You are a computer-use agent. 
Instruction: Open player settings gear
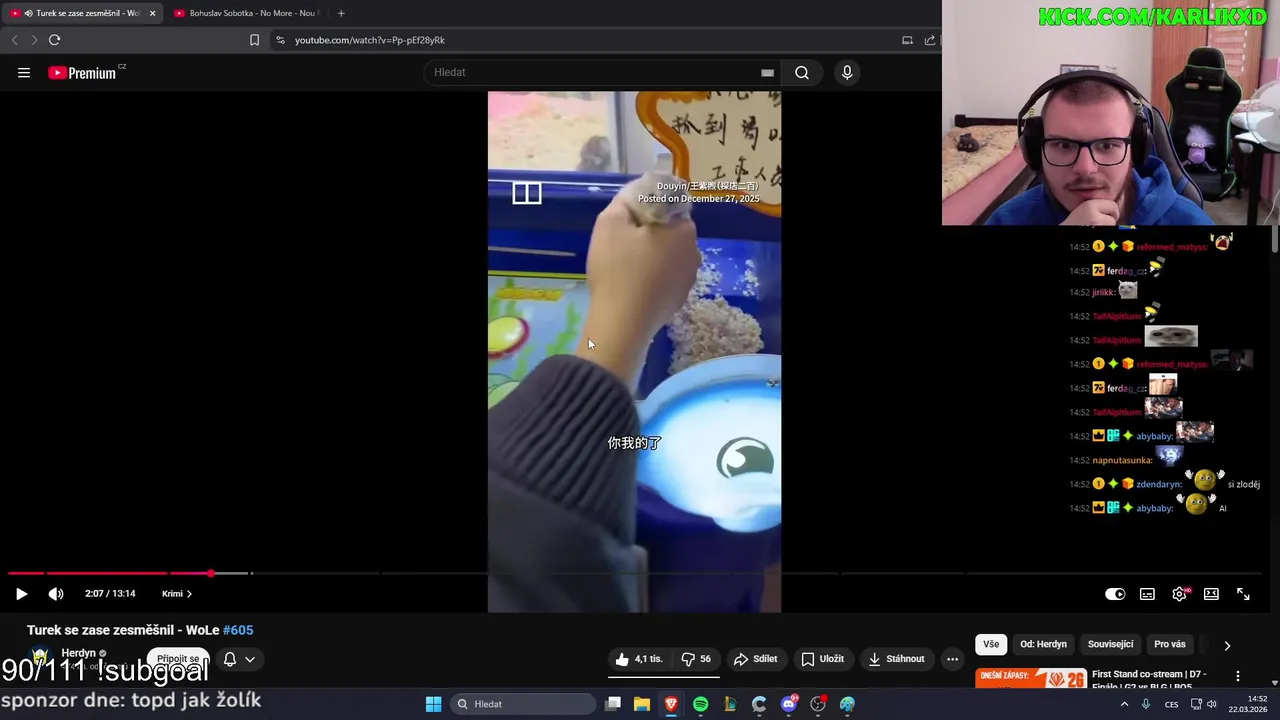click(x=1180, y=594)
